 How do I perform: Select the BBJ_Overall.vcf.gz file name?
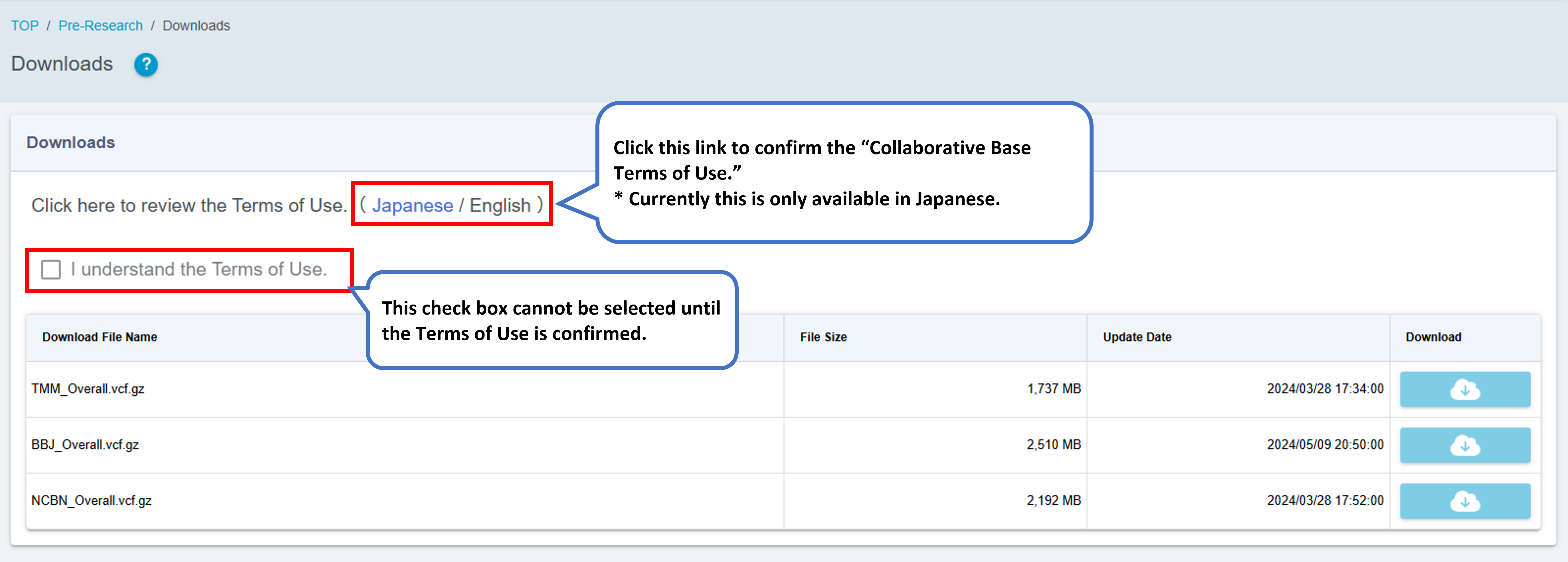coord(85,444)
